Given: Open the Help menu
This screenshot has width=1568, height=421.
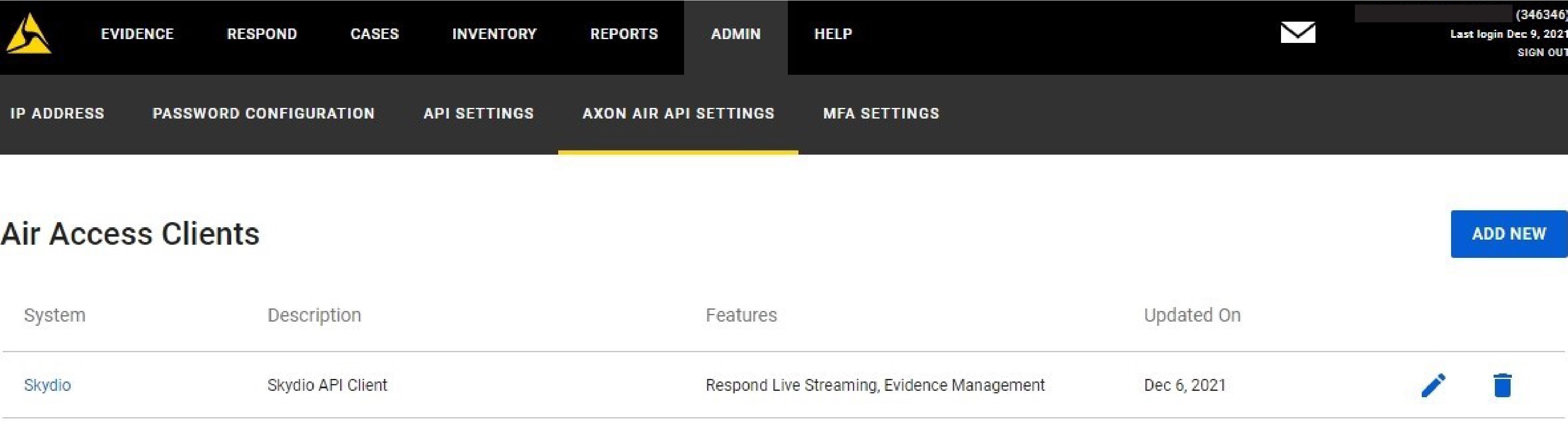Looking at the screenshot, I should [833, 34].
